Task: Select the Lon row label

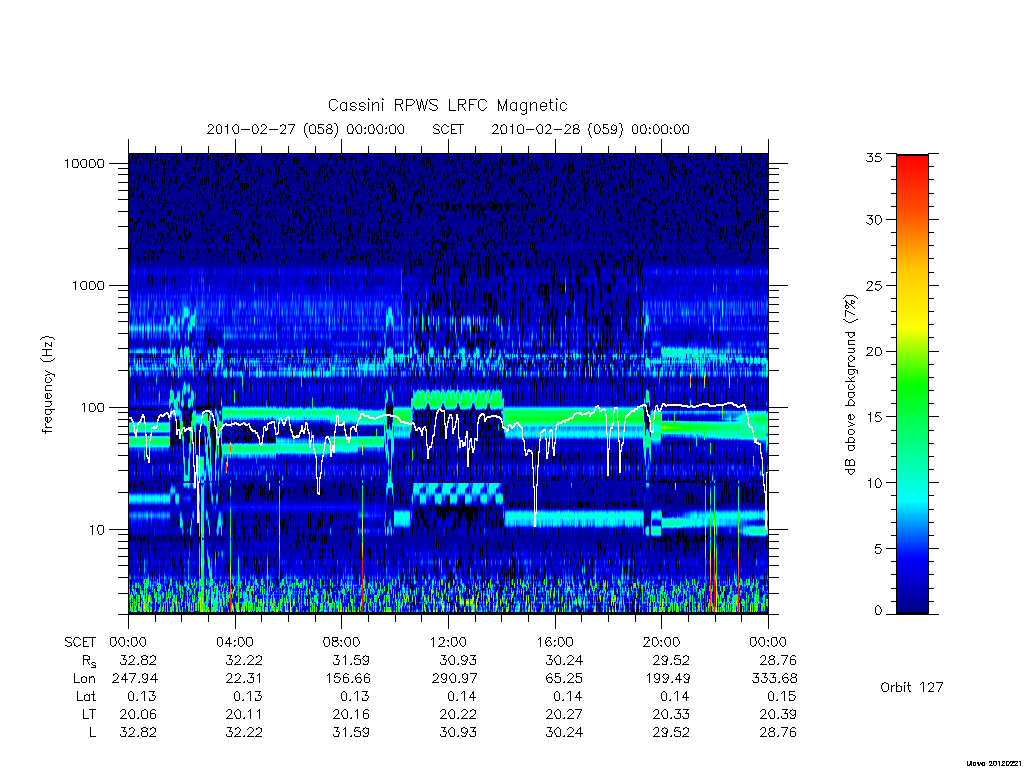Action: (x=84, y=679)
